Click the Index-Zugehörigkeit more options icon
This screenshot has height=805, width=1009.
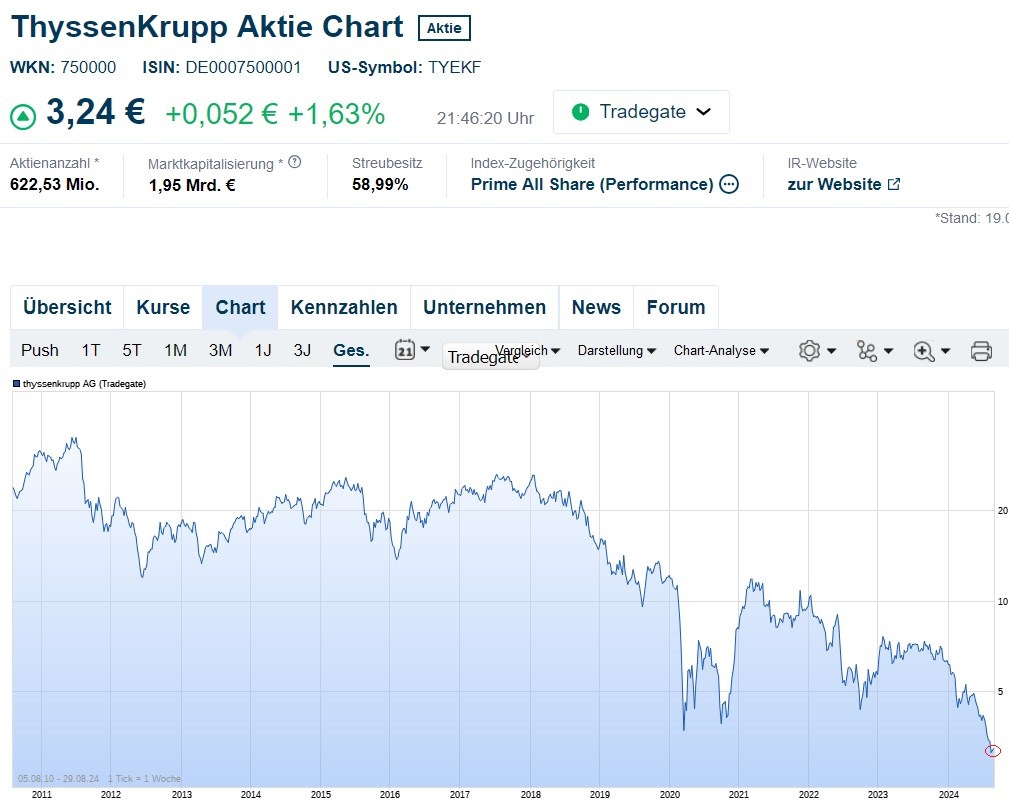pos(729,184)
